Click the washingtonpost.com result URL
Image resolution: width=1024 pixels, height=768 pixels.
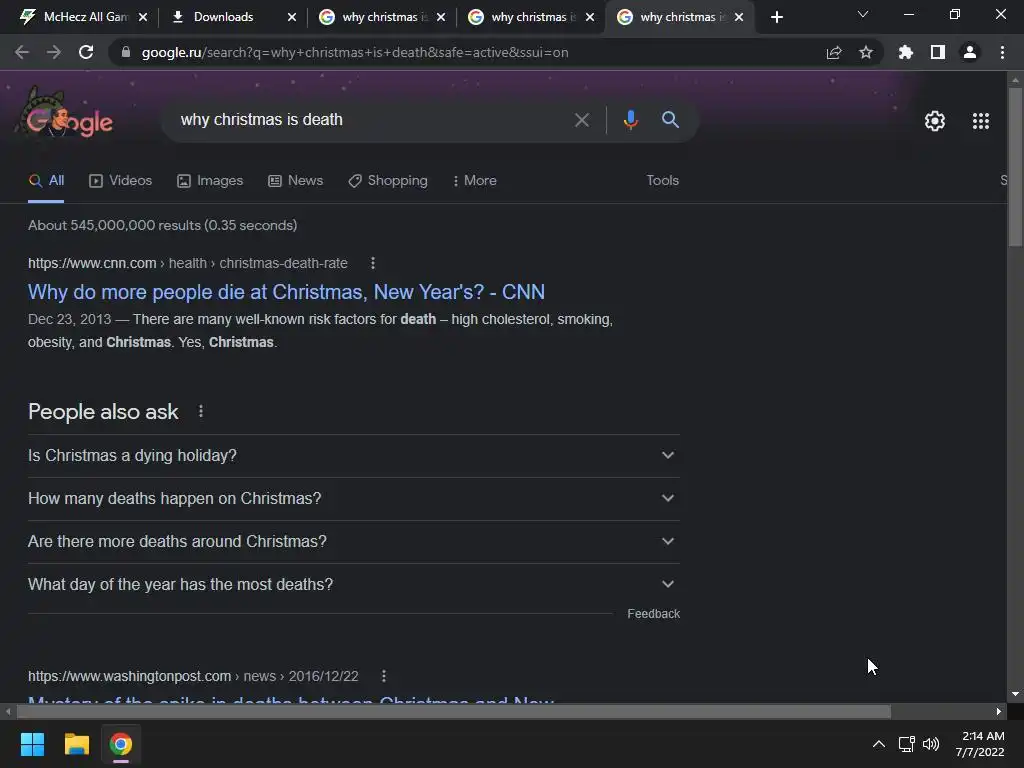click(193, 676)
